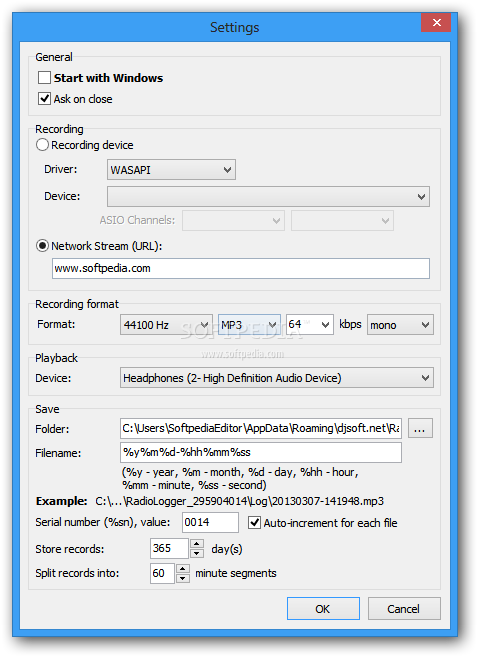The image size is (478, 657).
Task: Click the 'kbps' label
Action: (350, 324)
